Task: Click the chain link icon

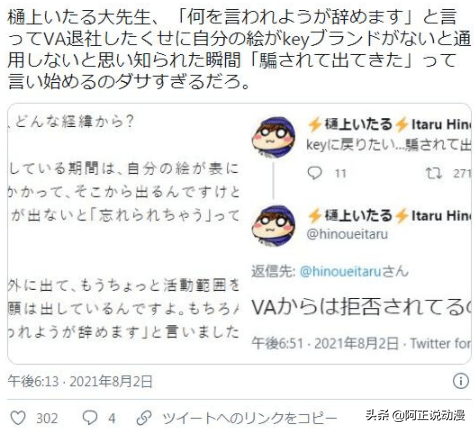Action: [x=144, y=418]
